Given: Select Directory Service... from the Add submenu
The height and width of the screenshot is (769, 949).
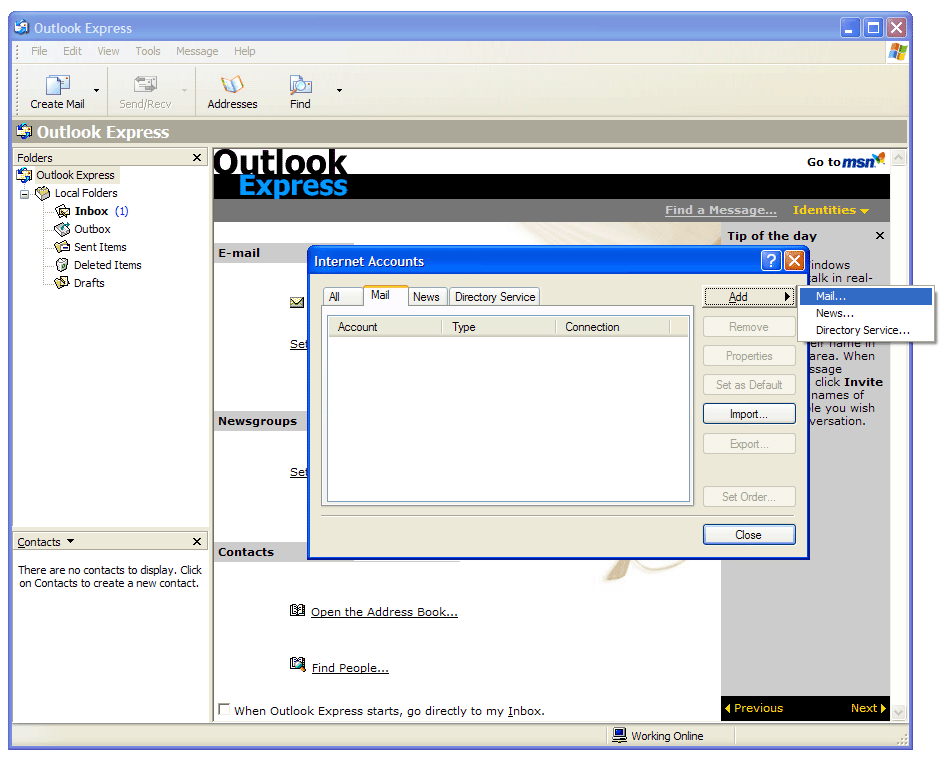Looking at the screenshot, I should [x=865, y=330].
